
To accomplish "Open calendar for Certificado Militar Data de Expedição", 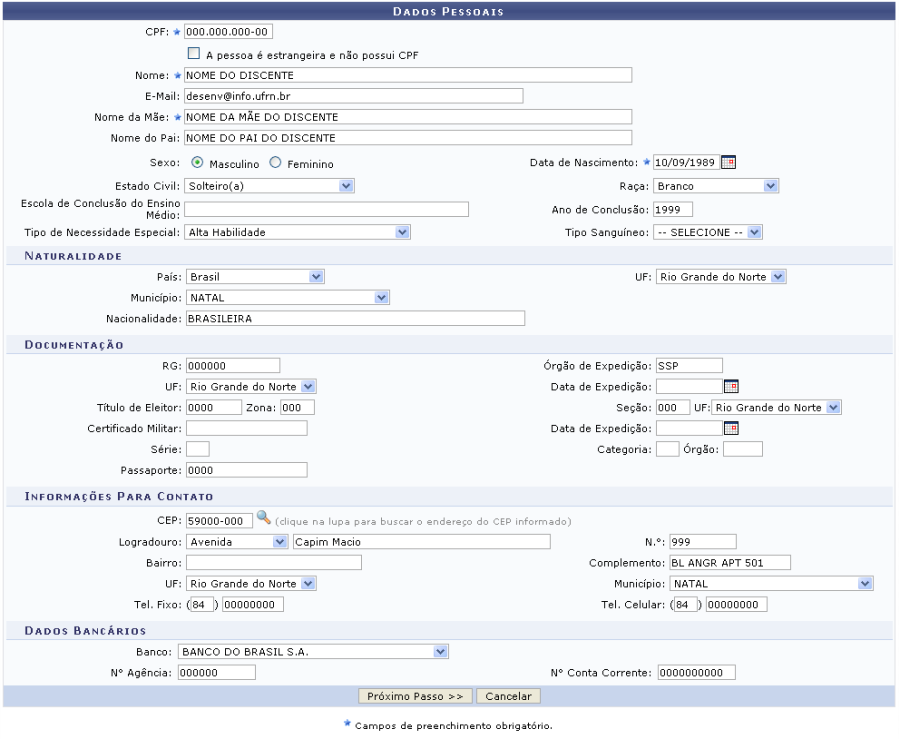I will pos(730,428).
